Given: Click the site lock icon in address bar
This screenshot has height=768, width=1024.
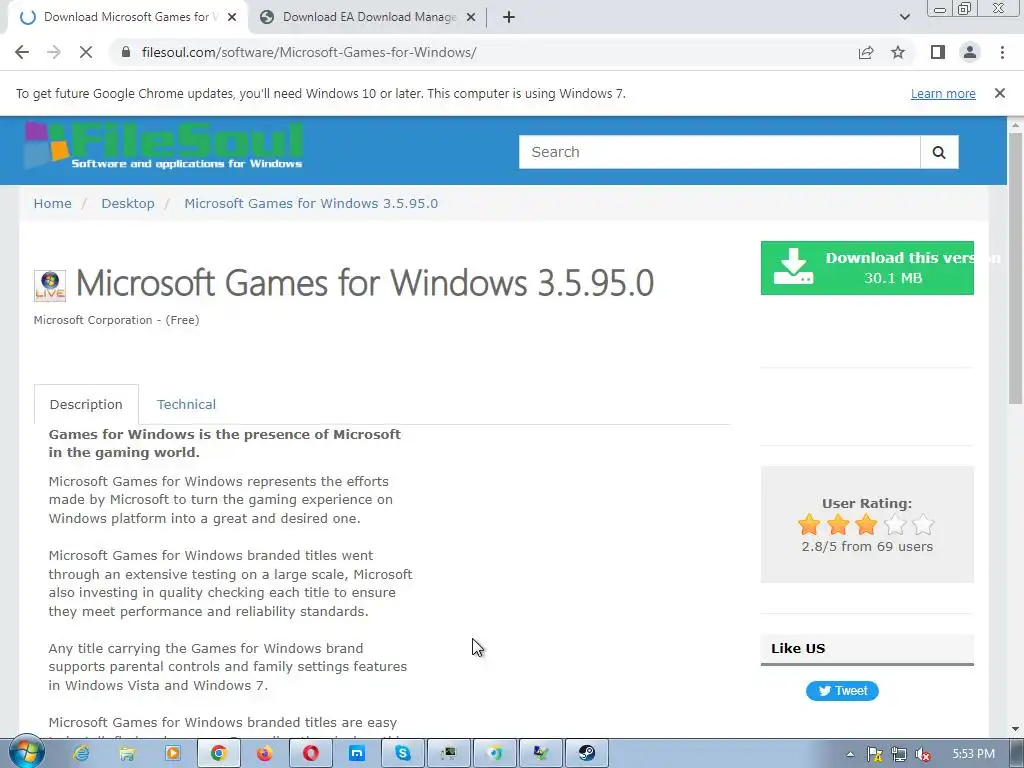Looking at the screenshot, I should tap(126, 52).
